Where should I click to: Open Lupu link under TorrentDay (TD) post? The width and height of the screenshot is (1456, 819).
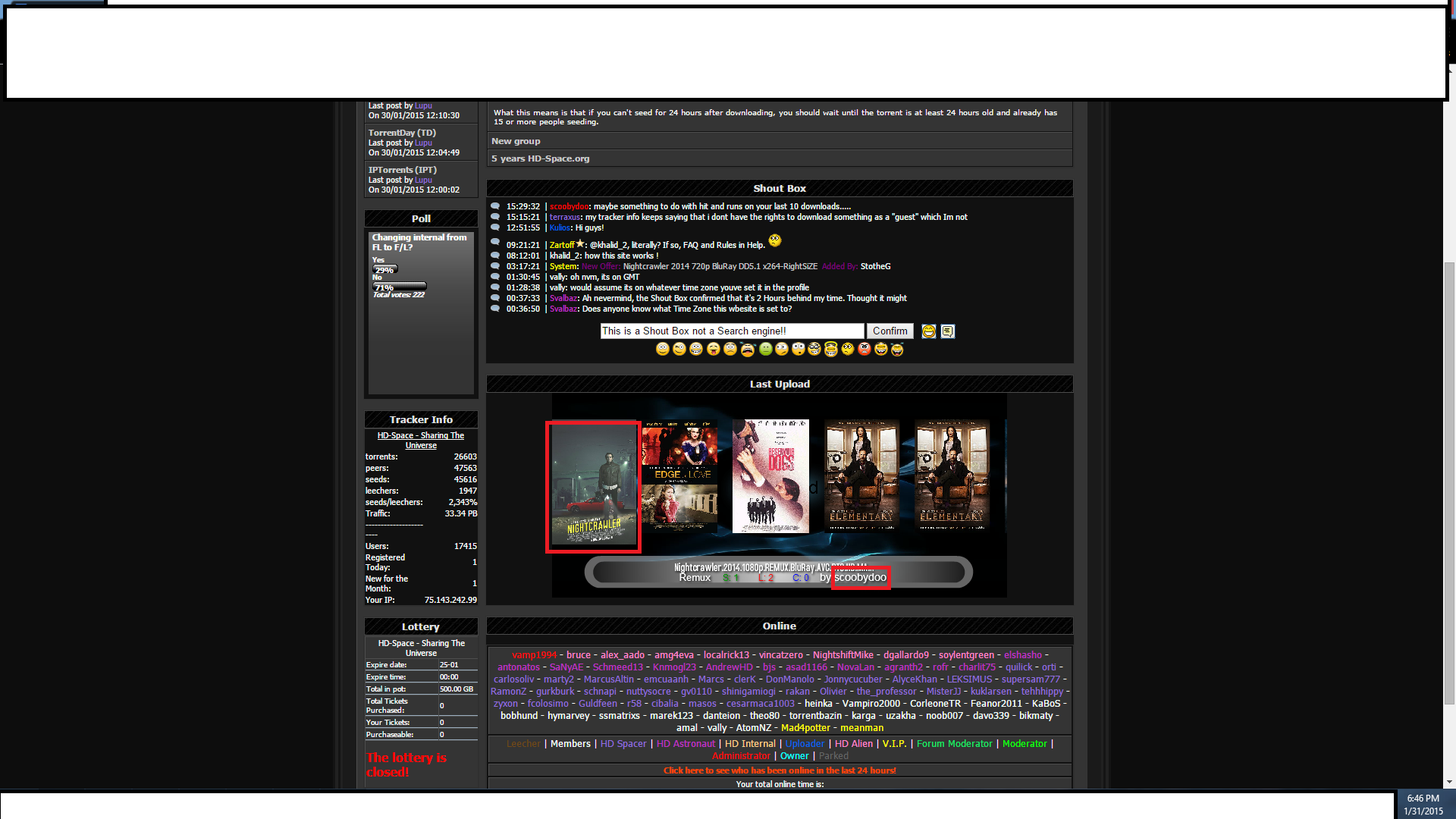click(423, 143)
